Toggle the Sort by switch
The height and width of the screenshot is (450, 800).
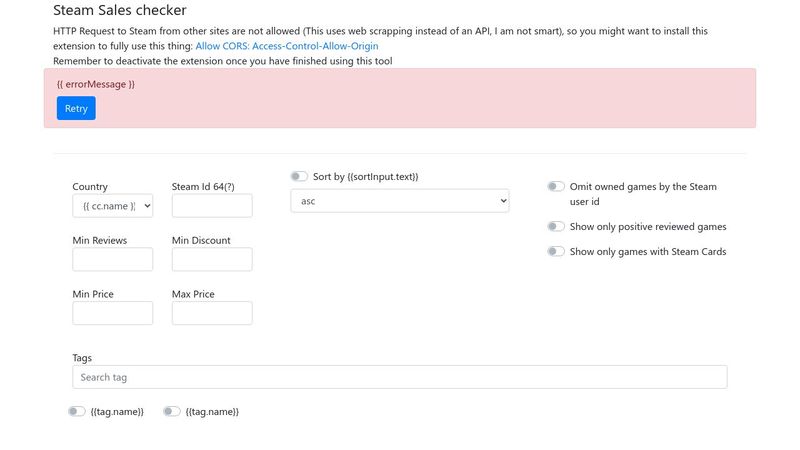[x=299, y=177]
